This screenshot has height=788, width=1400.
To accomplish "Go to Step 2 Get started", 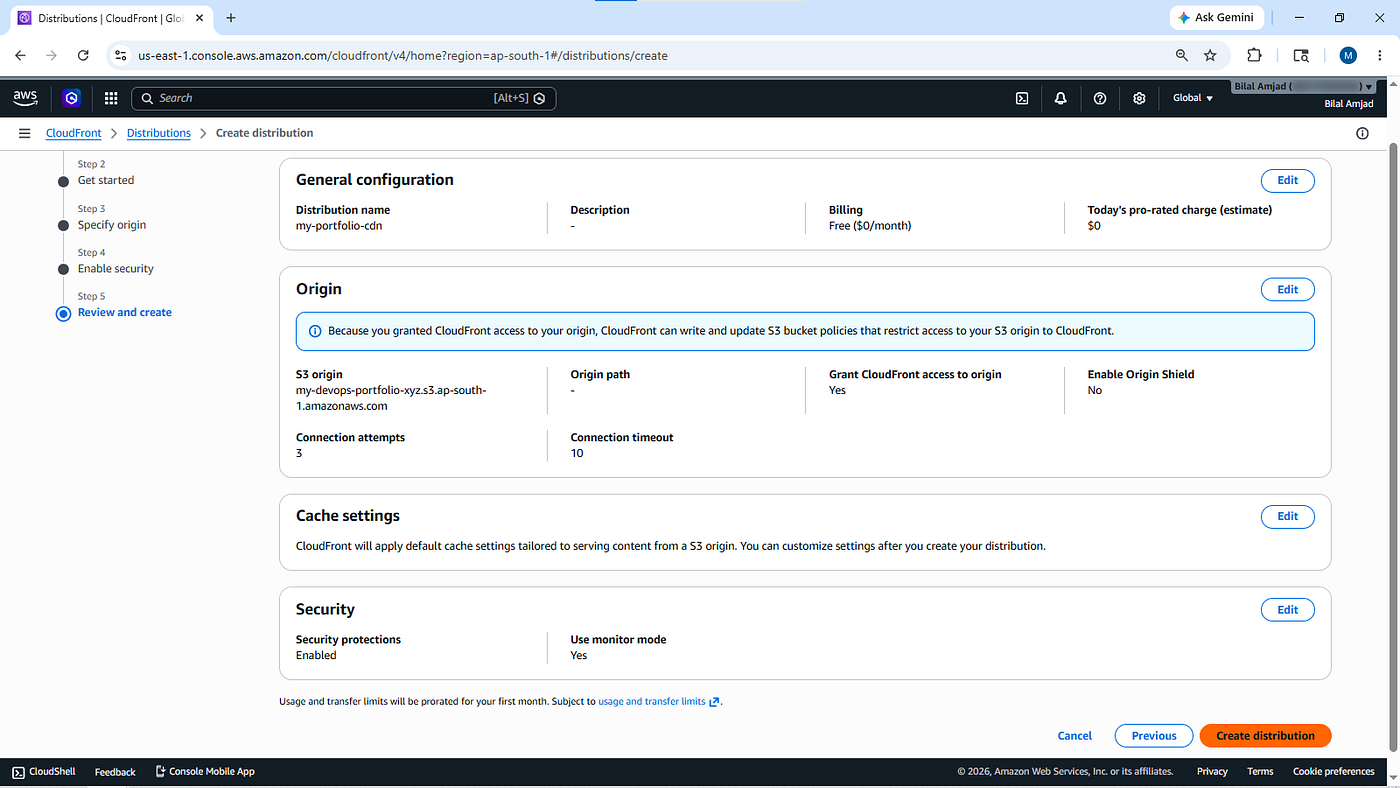I will [x=106, y=181].
